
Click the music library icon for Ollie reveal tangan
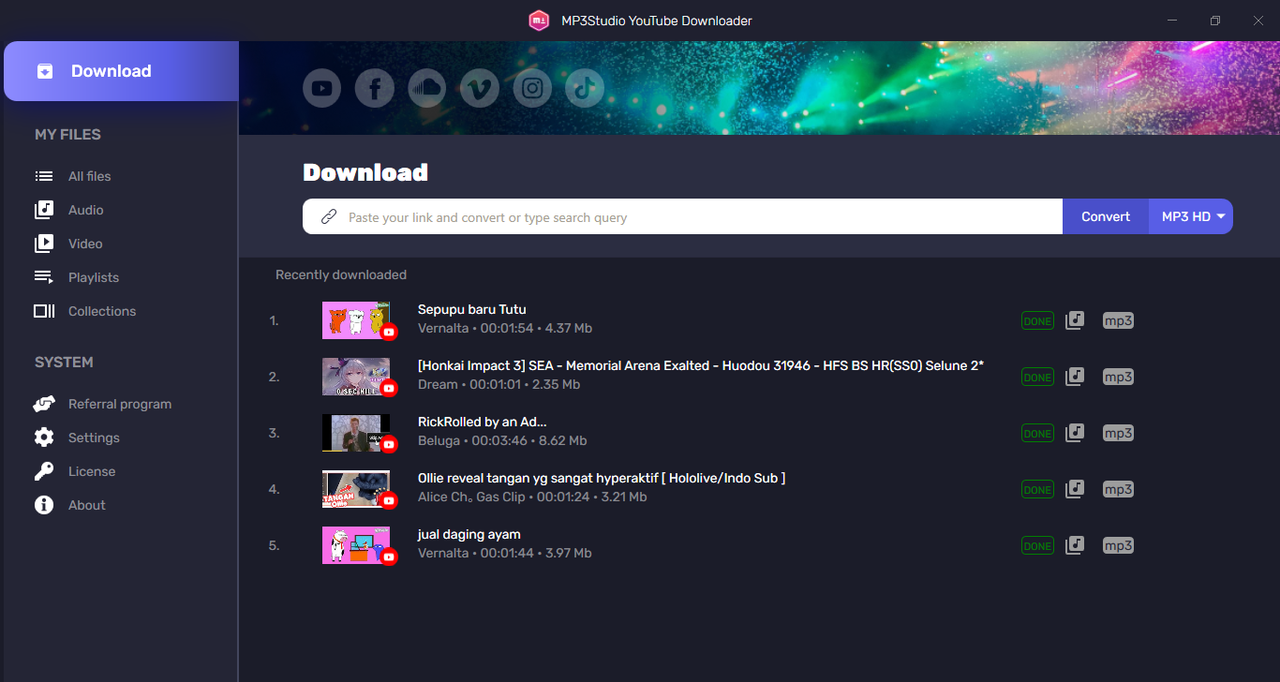point(1074,489)
